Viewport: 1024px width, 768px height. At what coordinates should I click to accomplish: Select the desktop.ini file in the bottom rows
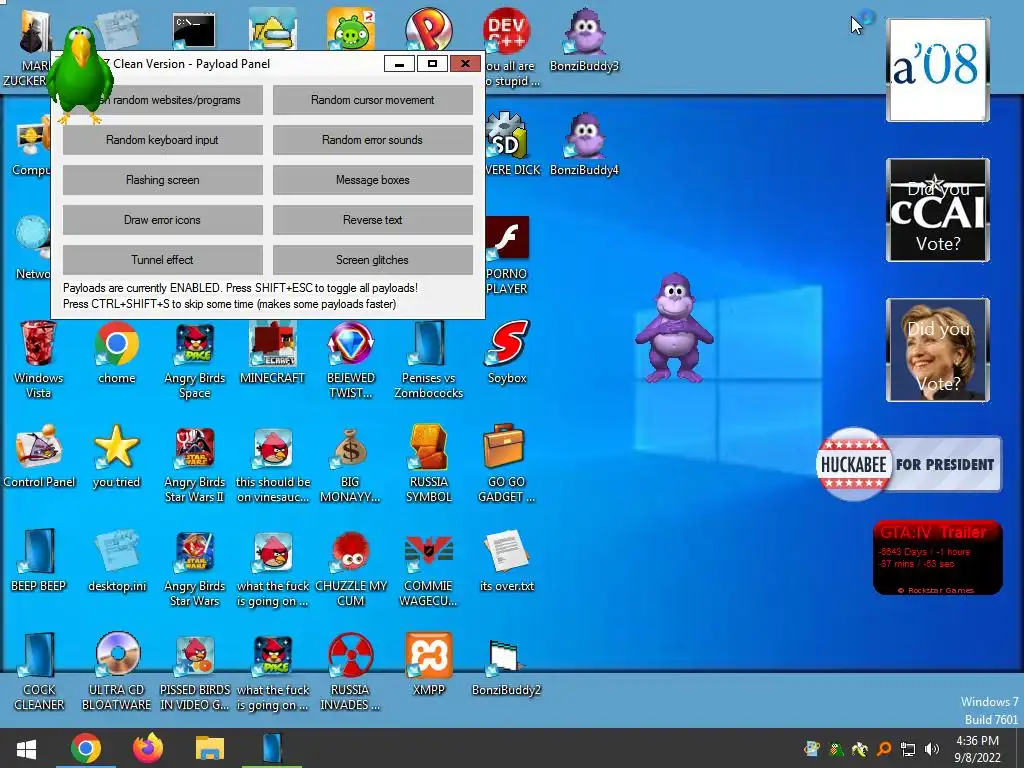(x=117, y=560)
